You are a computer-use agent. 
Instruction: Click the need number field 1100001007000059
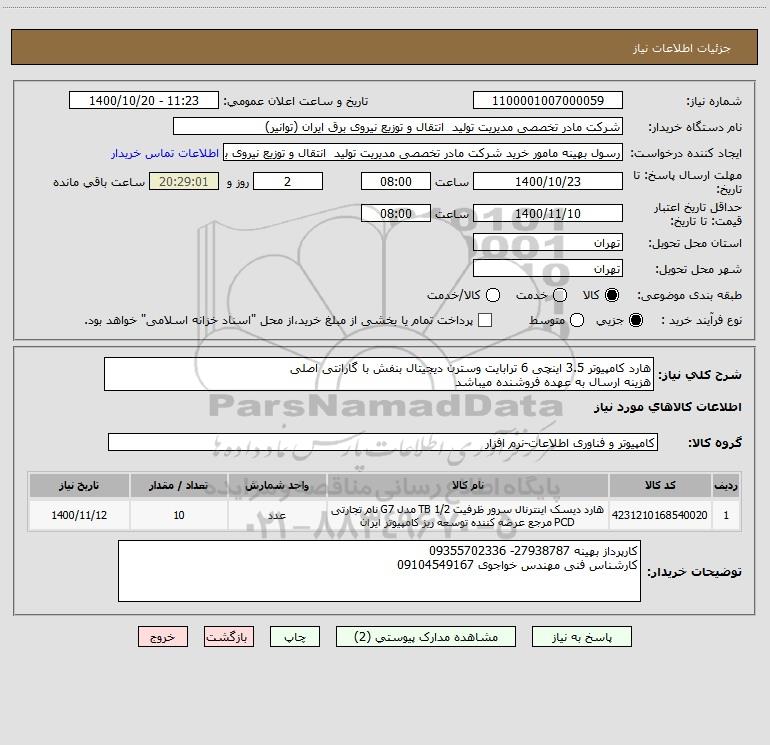coord(548,100)
